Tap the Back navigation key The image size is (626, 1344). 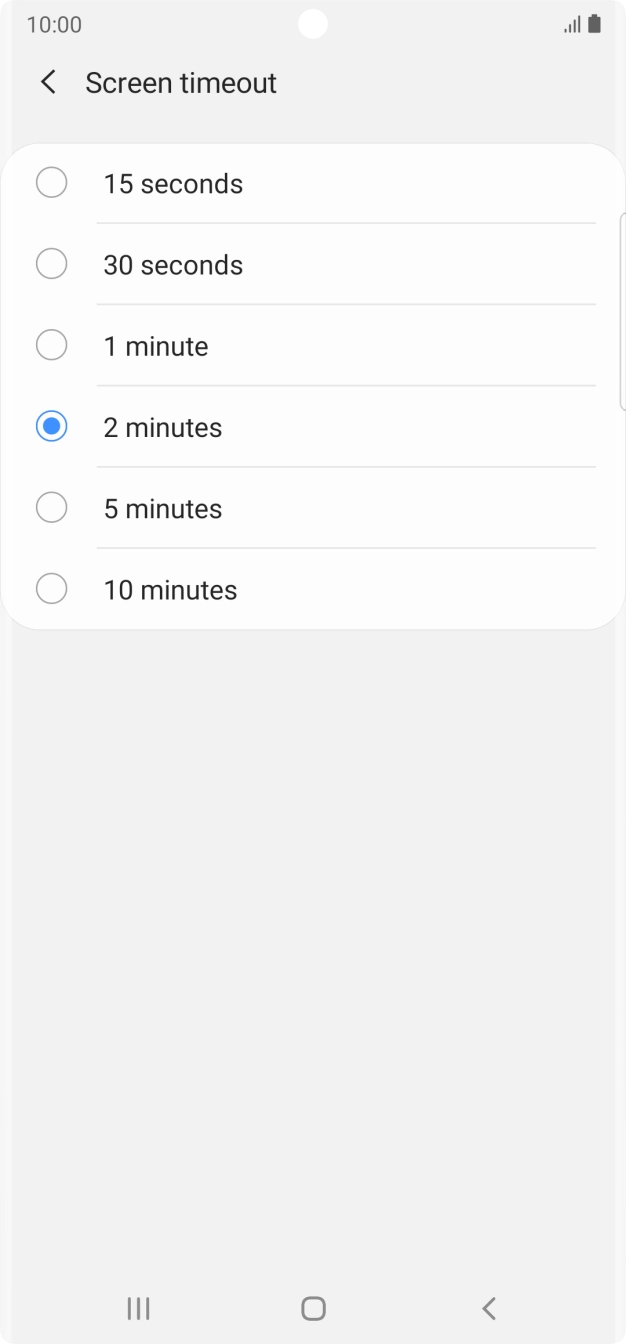point(488,1307)
